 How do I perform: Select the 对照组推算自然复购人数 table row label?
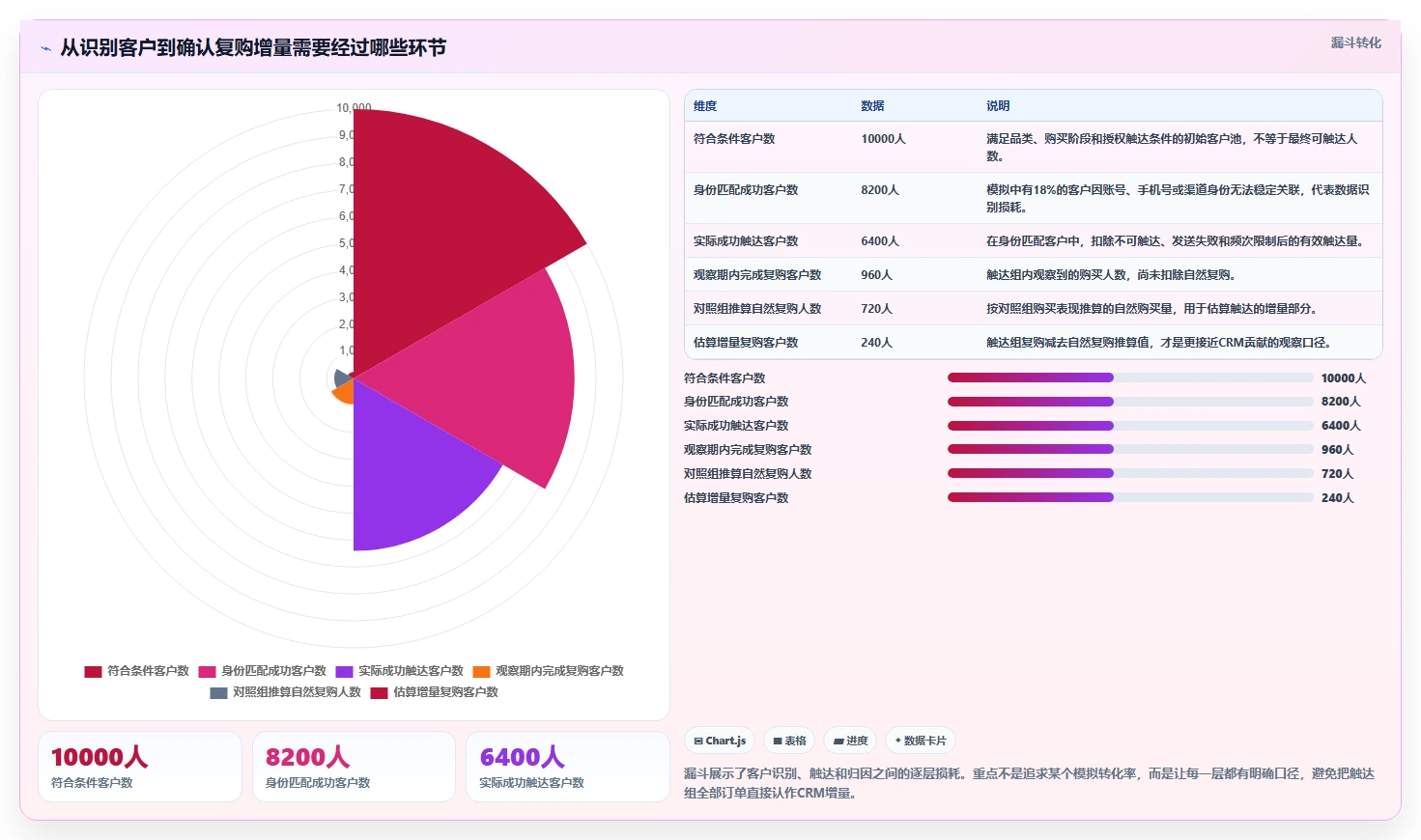tap(757, 309)
